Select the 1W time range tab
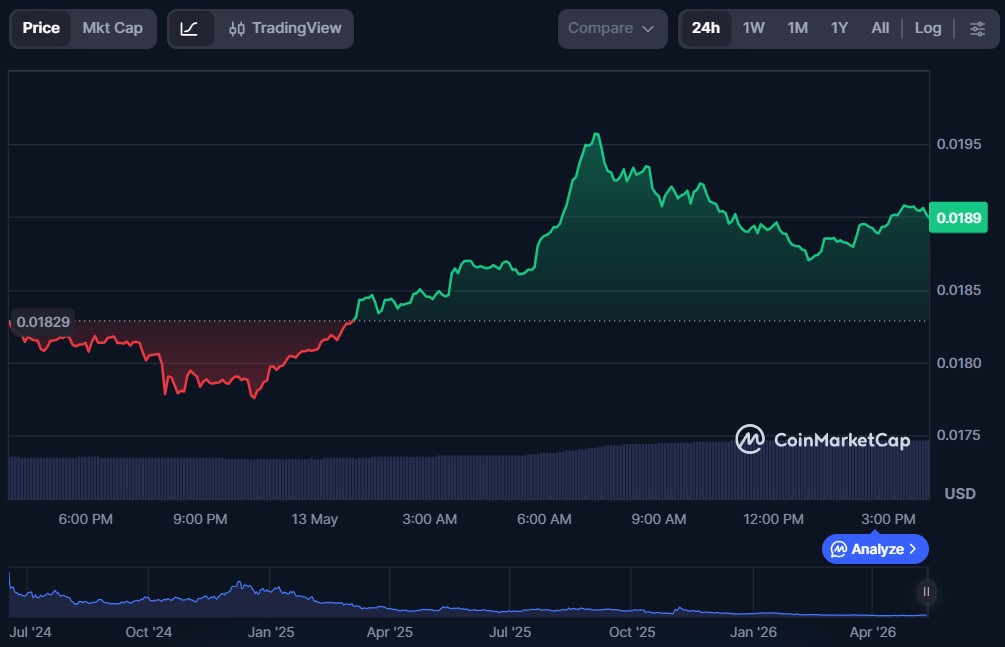This screenshot has width=1005, height=647. pos(753,28)
